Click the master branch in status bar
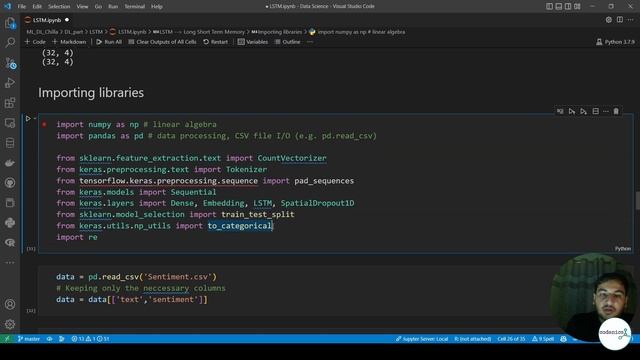This screenshot has width=640, height=360. [x=29, y=339]
